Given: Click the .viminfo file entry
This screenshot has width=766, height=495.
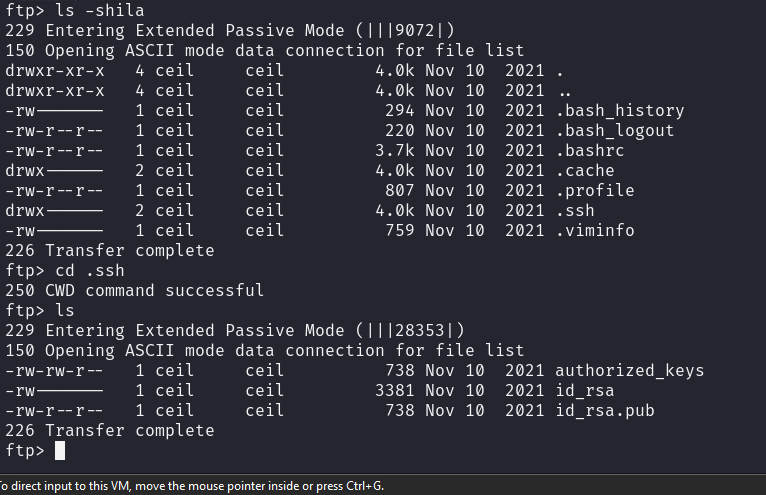Looking at the screenshot, I should (x=594, y=231).
